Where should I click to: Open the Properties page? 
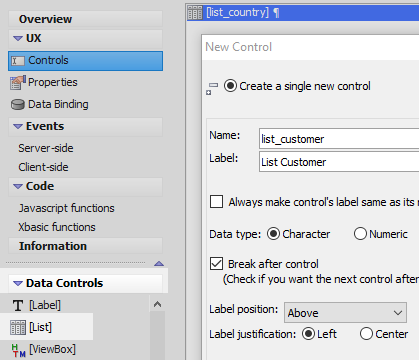tap(53, 82)
